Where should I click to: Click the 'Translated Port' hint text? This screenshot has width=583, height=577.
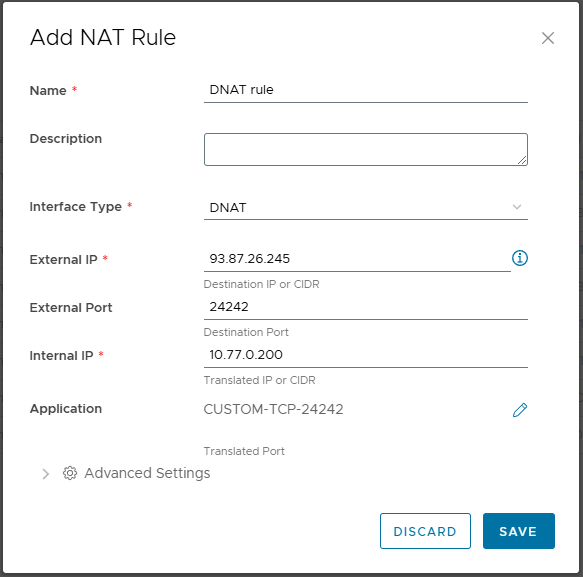pos(244,451)
